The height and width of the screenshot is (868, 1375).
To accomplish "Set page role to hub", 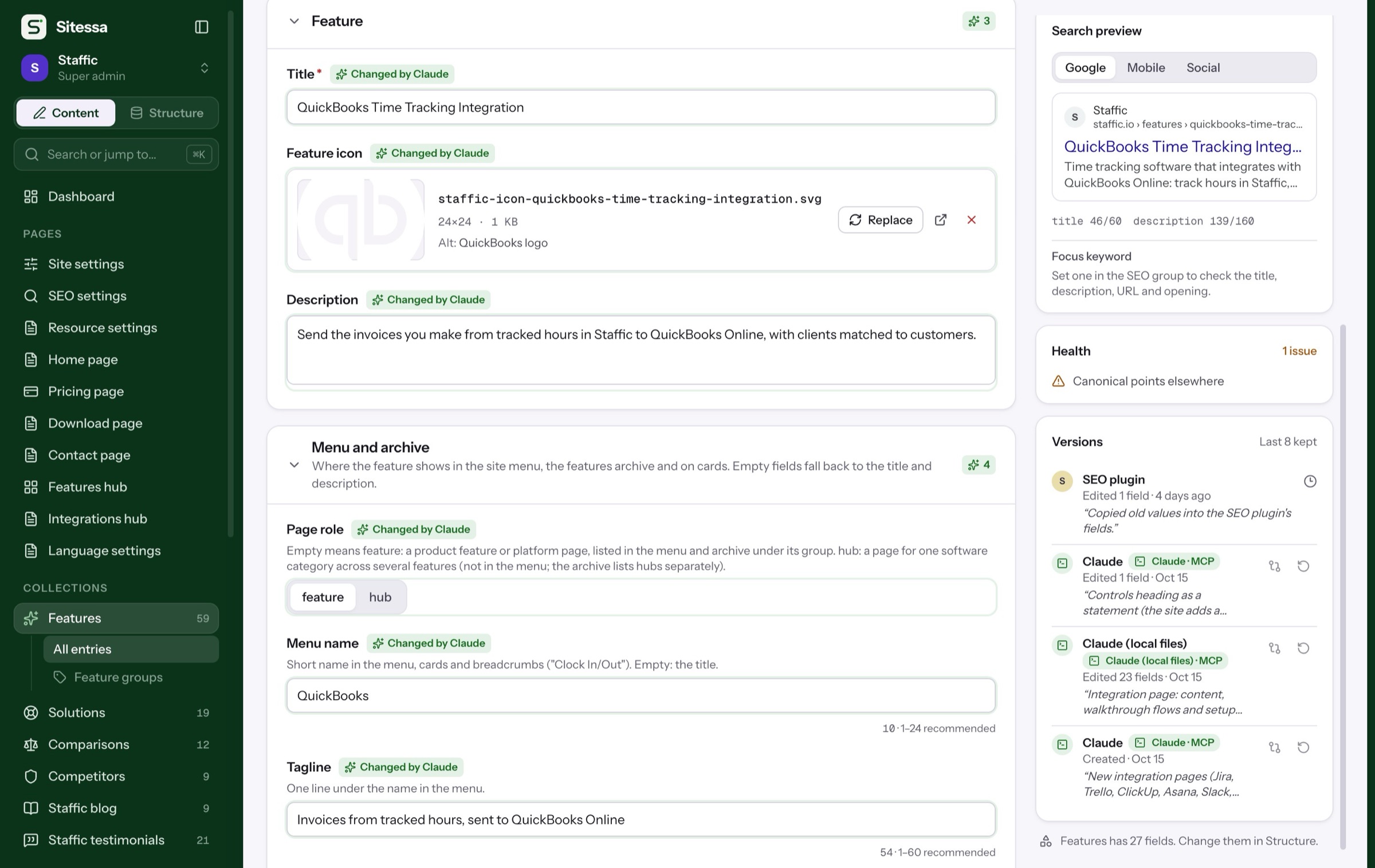I will click(x=380, y=597).
